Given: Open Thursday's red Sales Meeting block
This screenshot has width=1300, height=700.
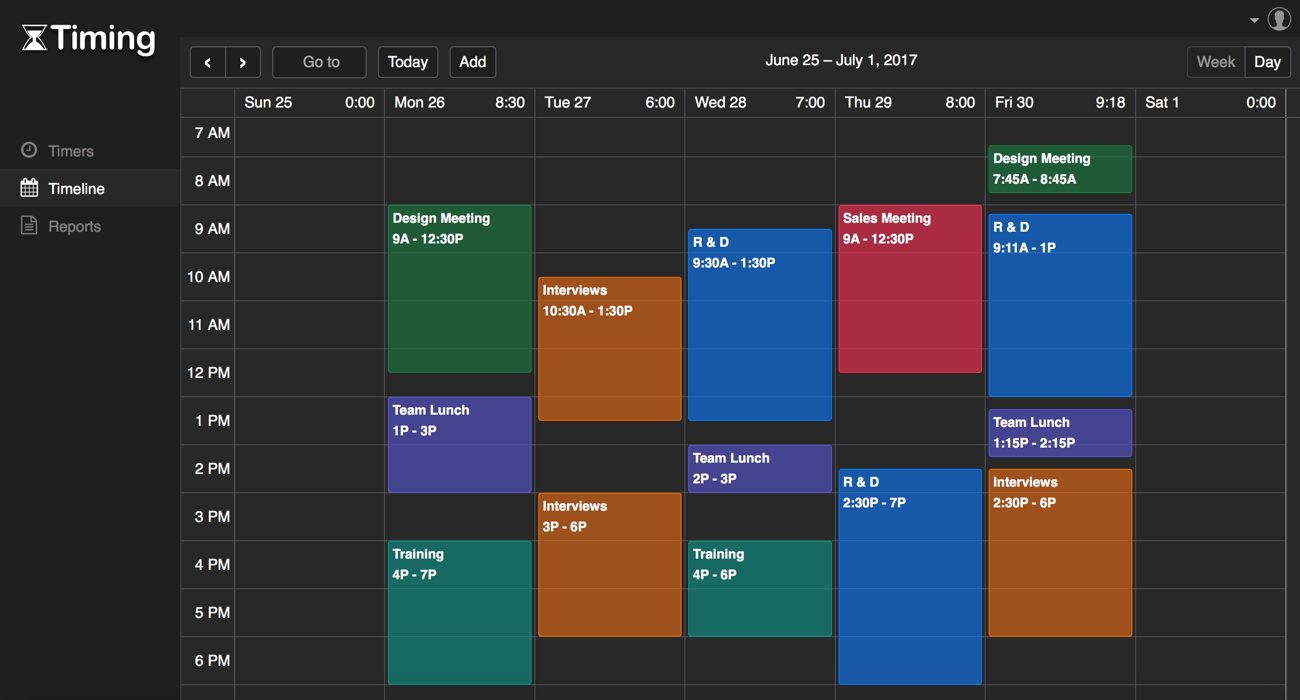Looking at the screenshot, I should pos(909,290).
